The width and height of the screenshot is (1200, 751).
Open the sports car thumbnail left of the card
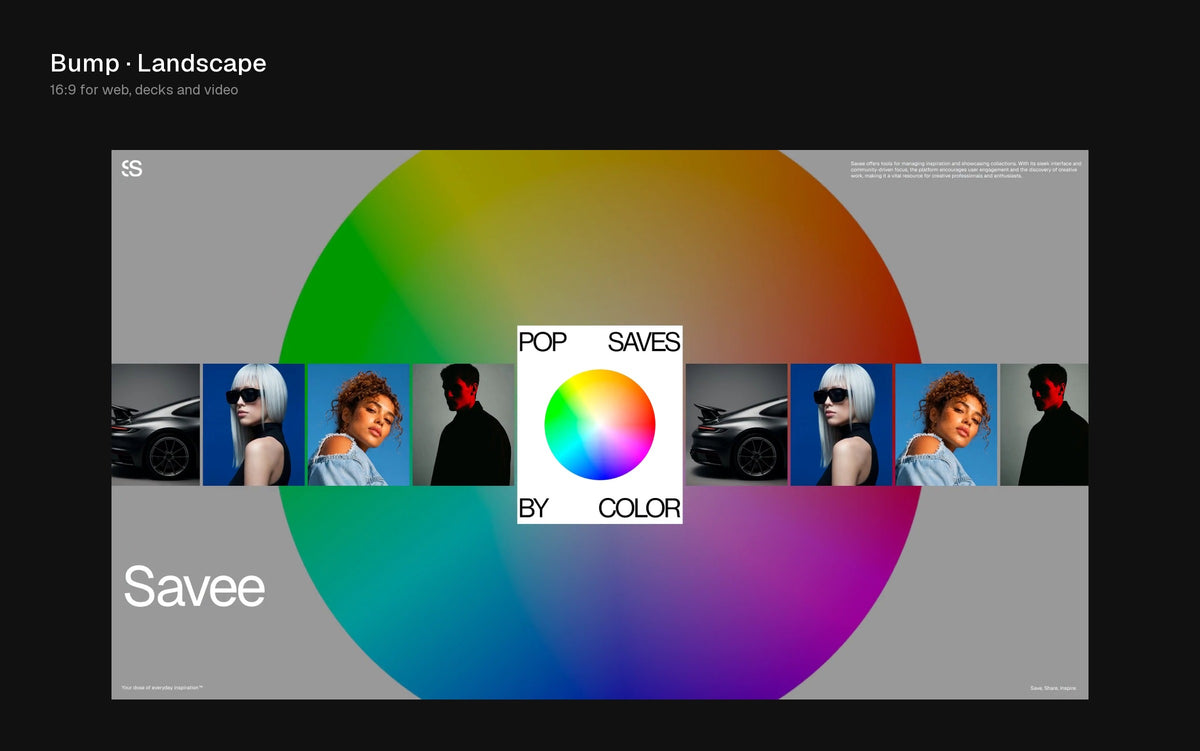[155, 425]
